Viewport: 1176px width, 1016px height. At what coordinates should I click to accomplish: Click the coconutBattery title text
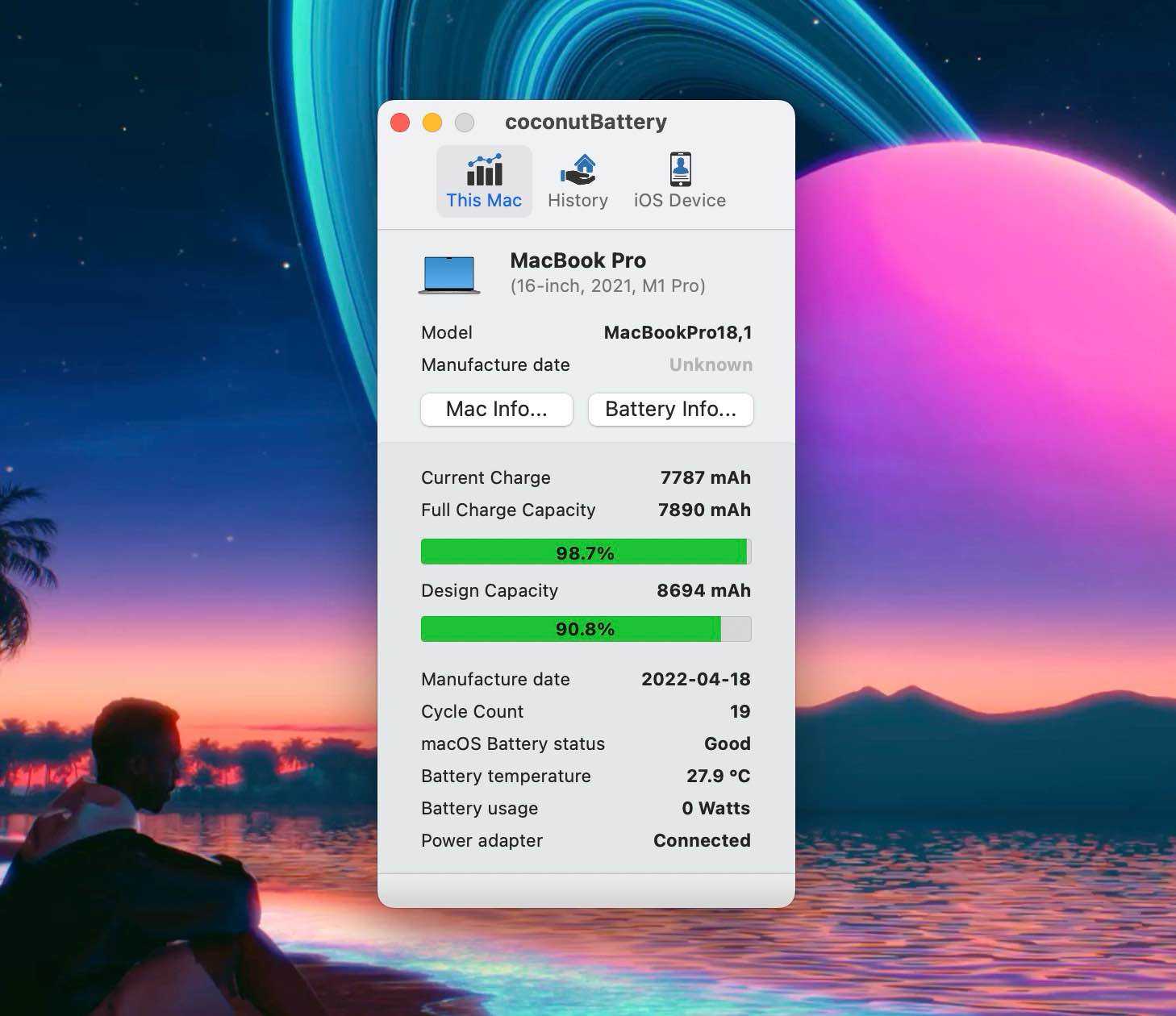click(x=586, y=122)
